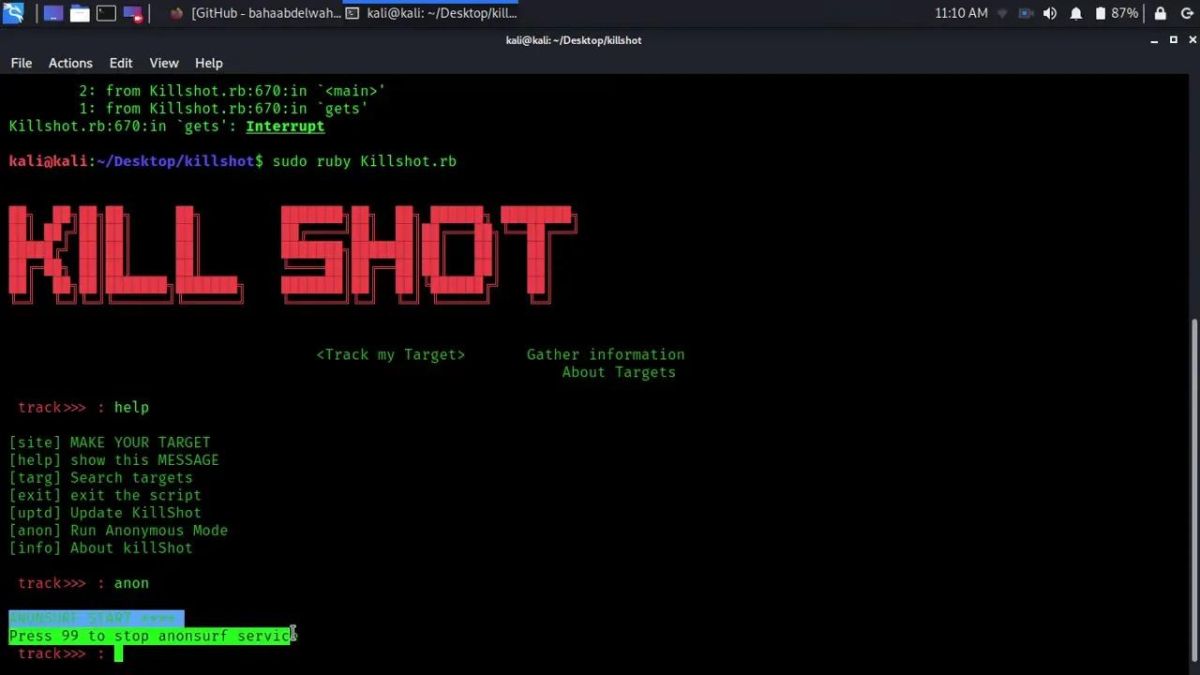The width and height of the screenshot is (1200, 675).
Task: Launch the terminal emulator from panel
Action: [x=105, y=14]
